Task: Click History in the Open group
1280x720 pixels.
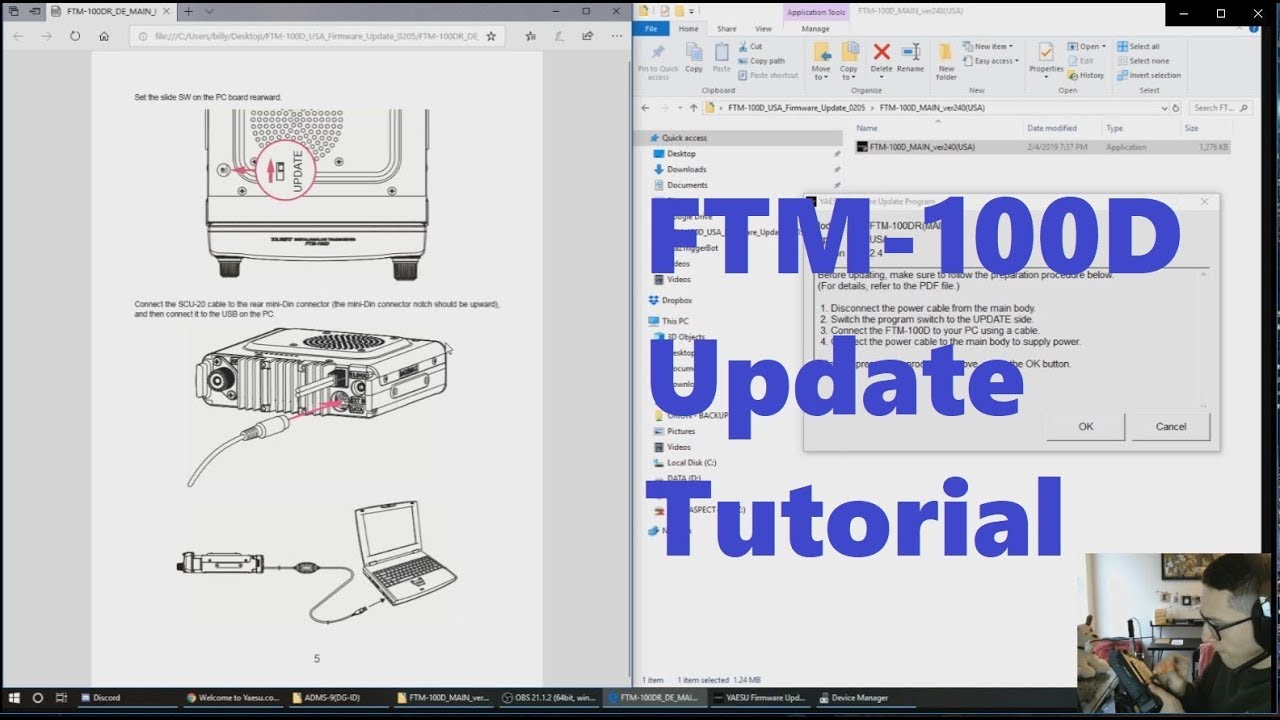Action: click(x=1086, y=75)
